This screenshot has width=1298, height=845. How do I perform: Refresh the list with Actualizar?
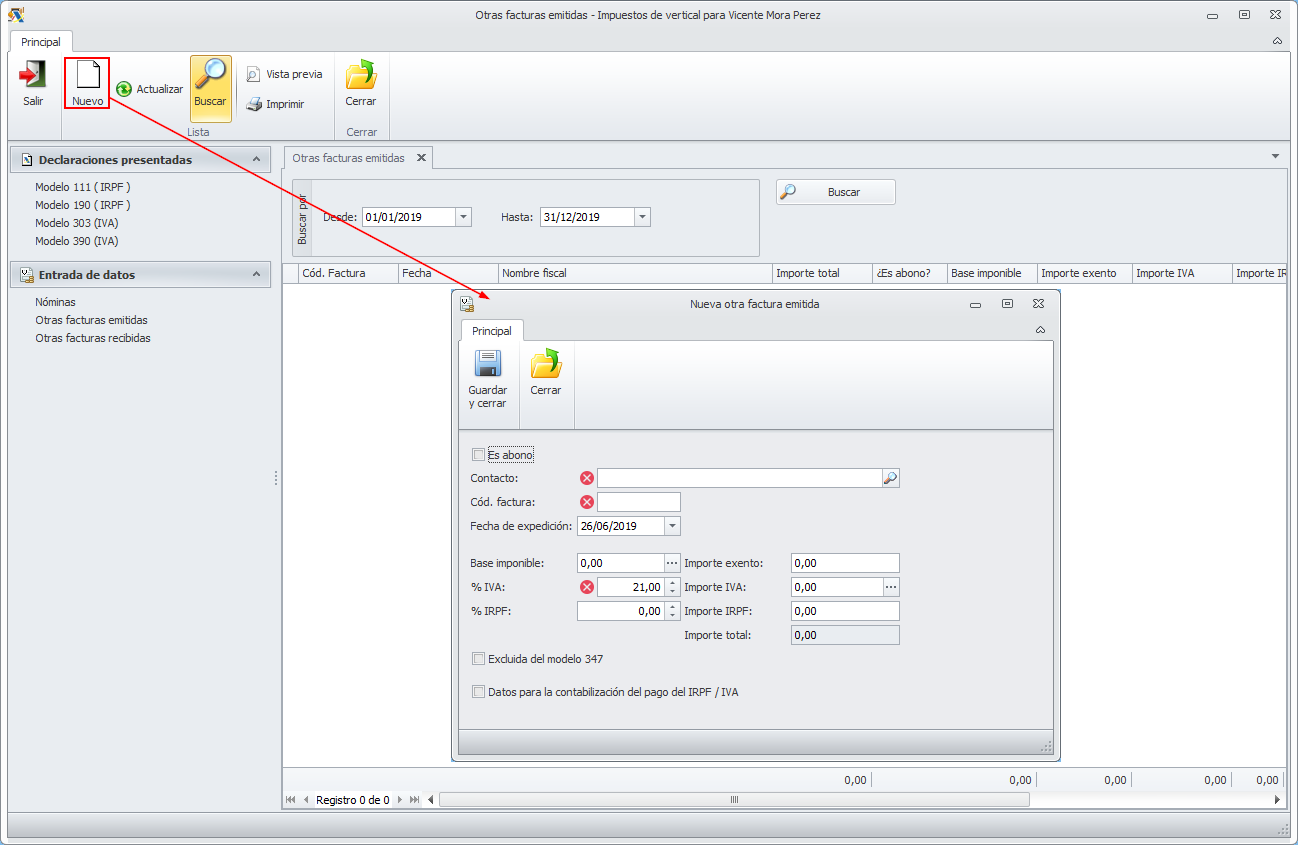[x=150, y=89]
